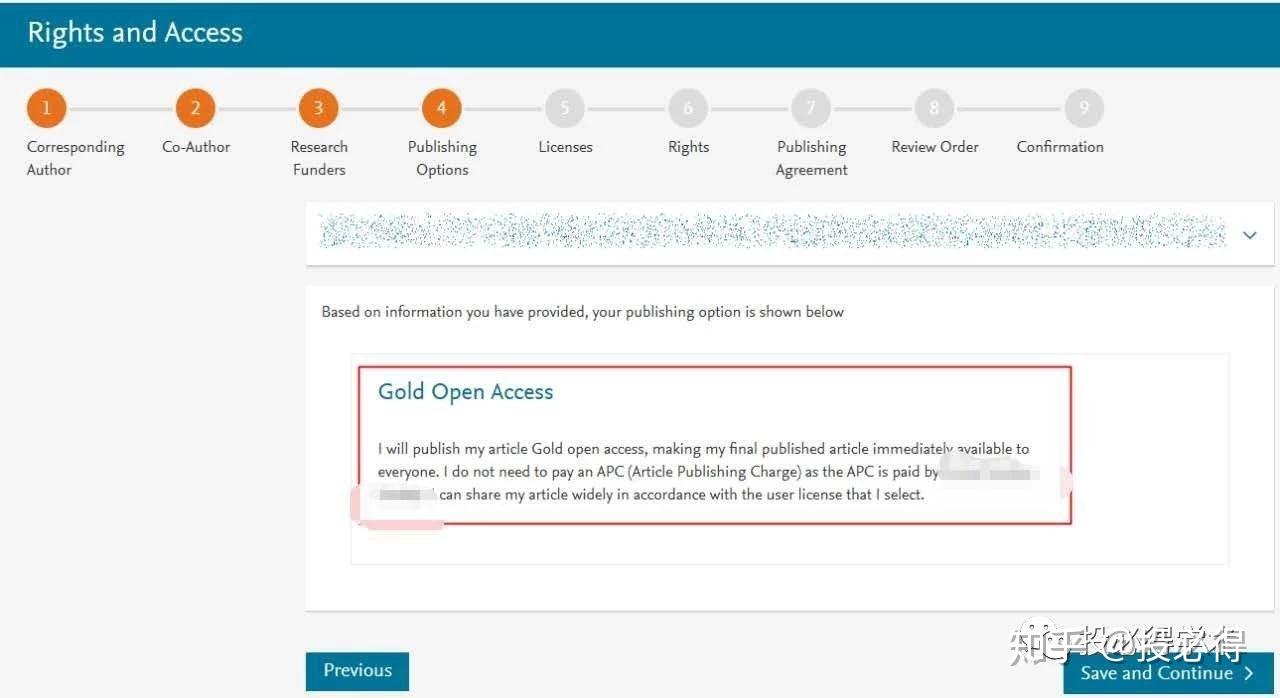Click the progress line between steps 4 and 5
Viewport: 1280px width, 698px height.
(503, 107)
